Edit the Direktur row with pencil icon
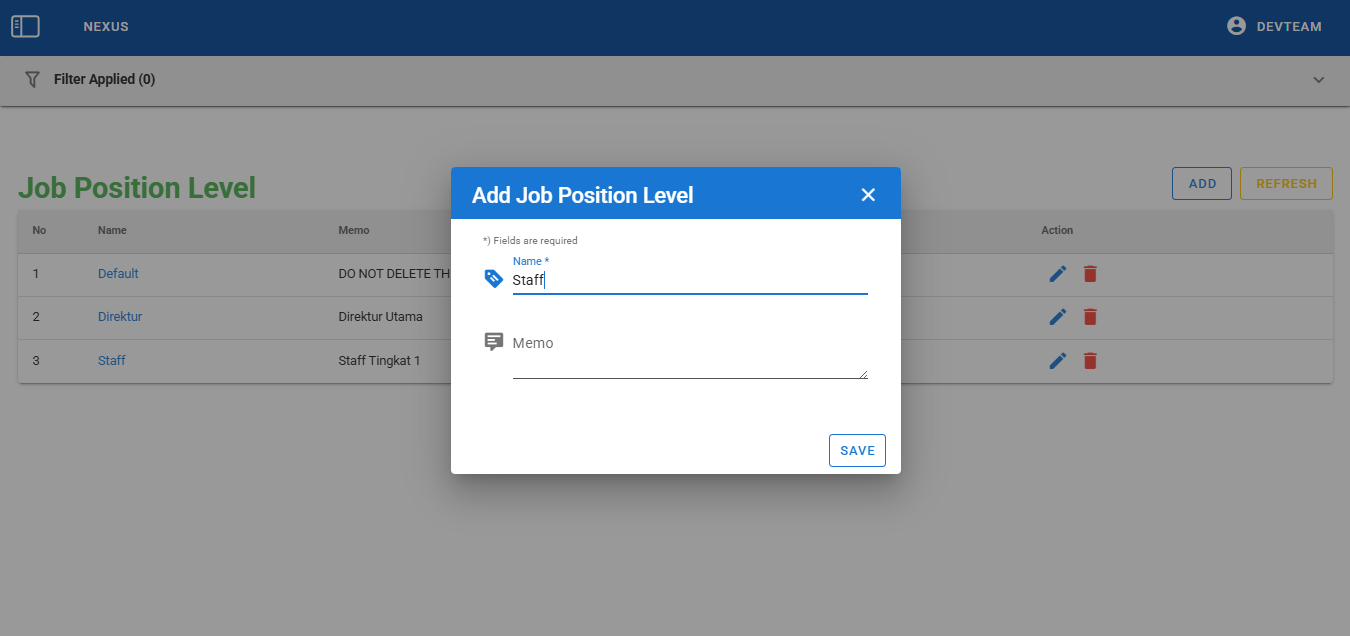 click(x=1058, y=317)
